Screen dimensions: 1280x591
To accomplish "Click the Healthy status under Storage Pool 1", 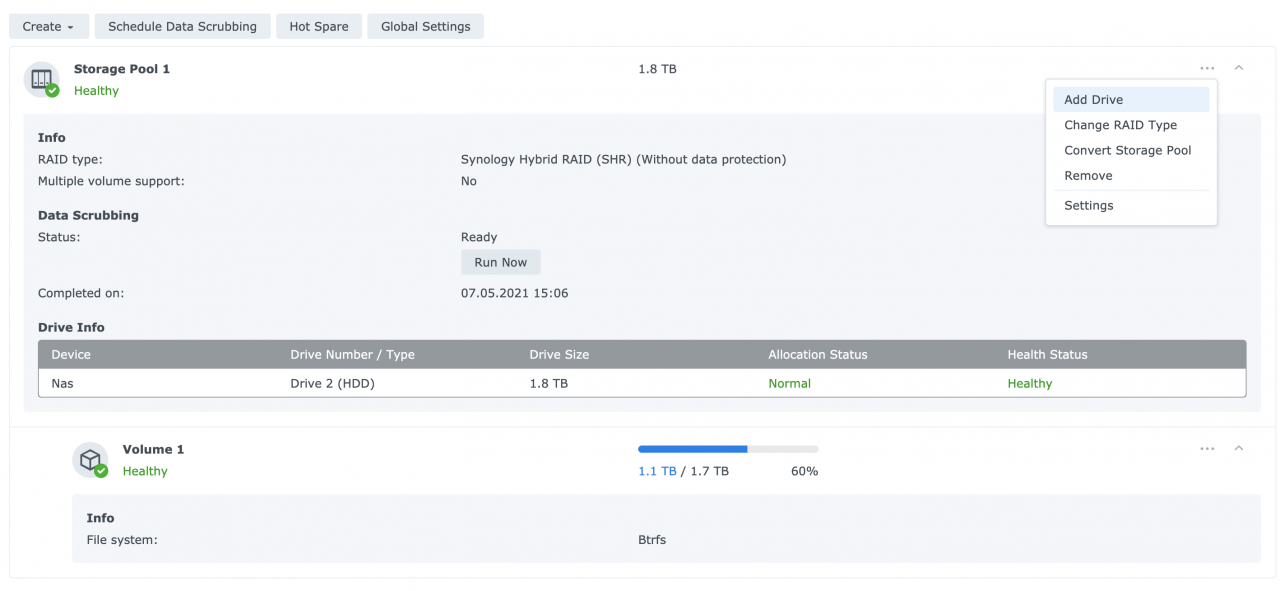I will tap(96, 90).
